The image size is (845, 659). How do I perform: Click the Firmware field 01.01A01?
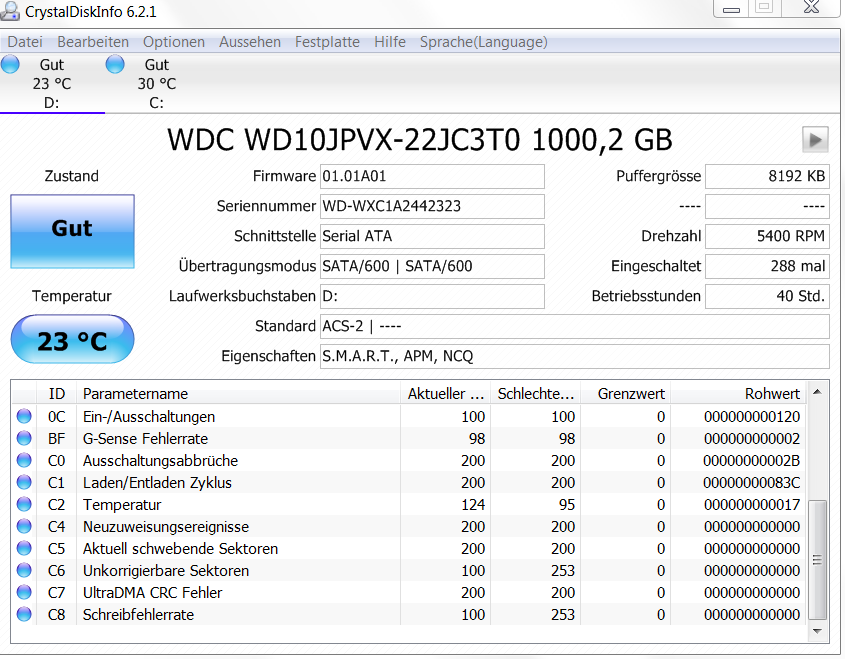432,176
